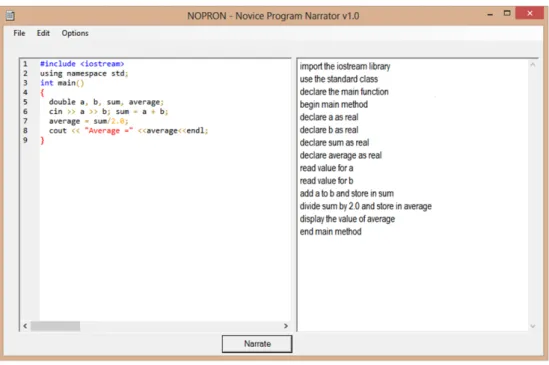Maximize the NOPRON window

click(507, 13)
